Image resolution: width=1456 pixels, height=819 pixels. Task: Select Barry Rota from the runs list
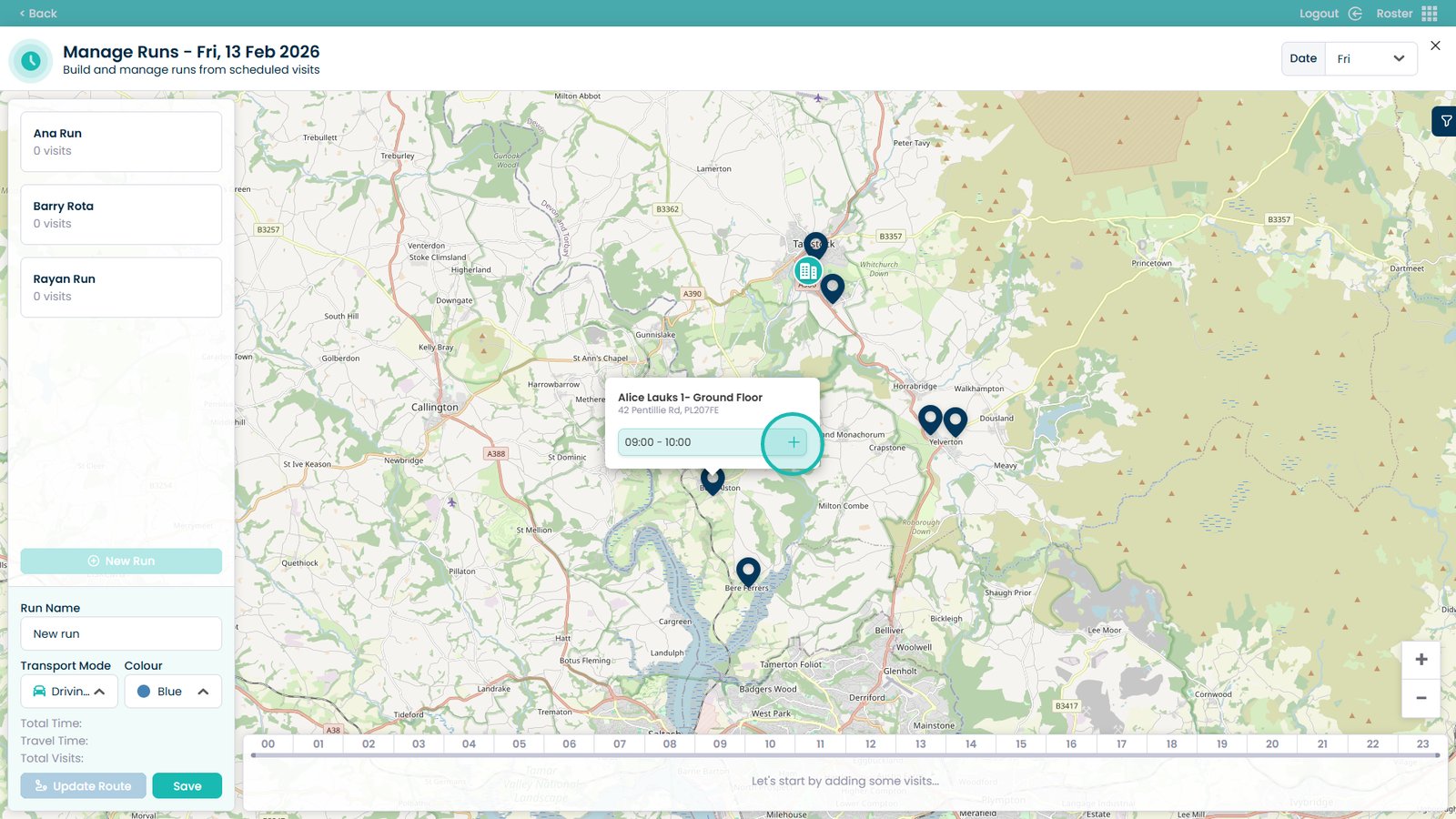121,215
